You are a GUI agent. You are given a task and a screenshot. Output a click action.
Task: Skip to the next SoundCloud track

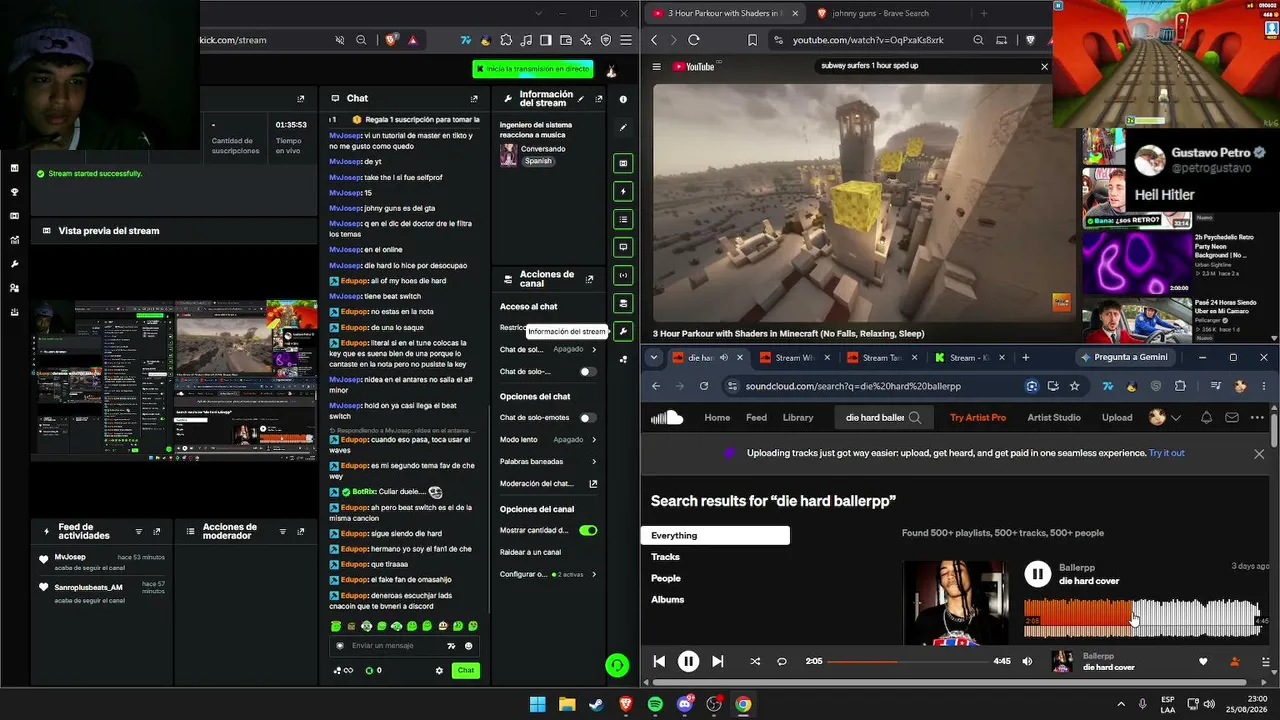[x=718, y=661]
